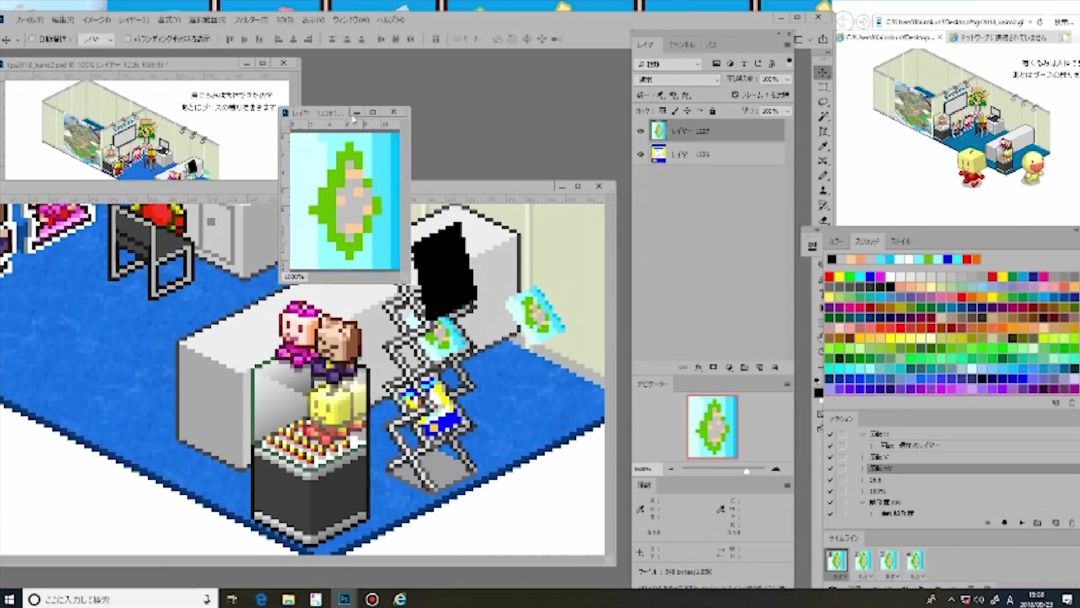This screenshot has height=608, width=1080.
Task: Switch to the Channels tab
Action: point(681,45)
